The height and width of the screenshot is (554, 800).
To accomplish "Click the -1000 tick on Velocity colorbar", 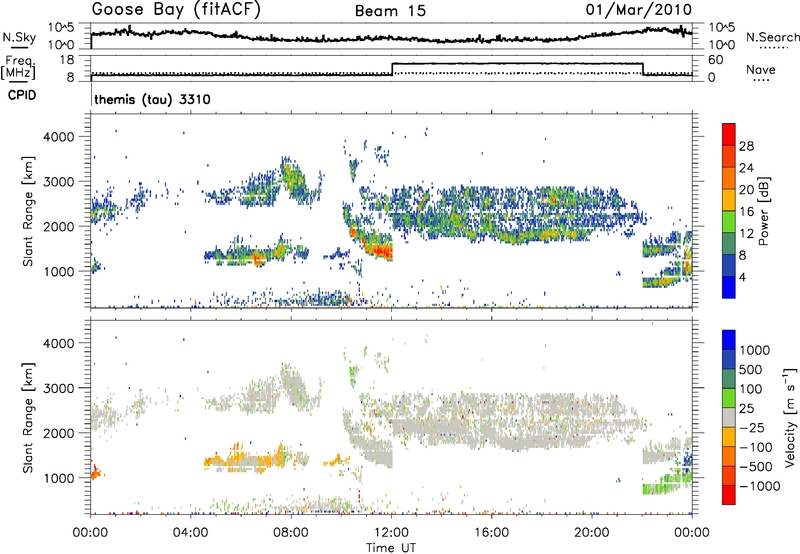I will coord(760,486).
